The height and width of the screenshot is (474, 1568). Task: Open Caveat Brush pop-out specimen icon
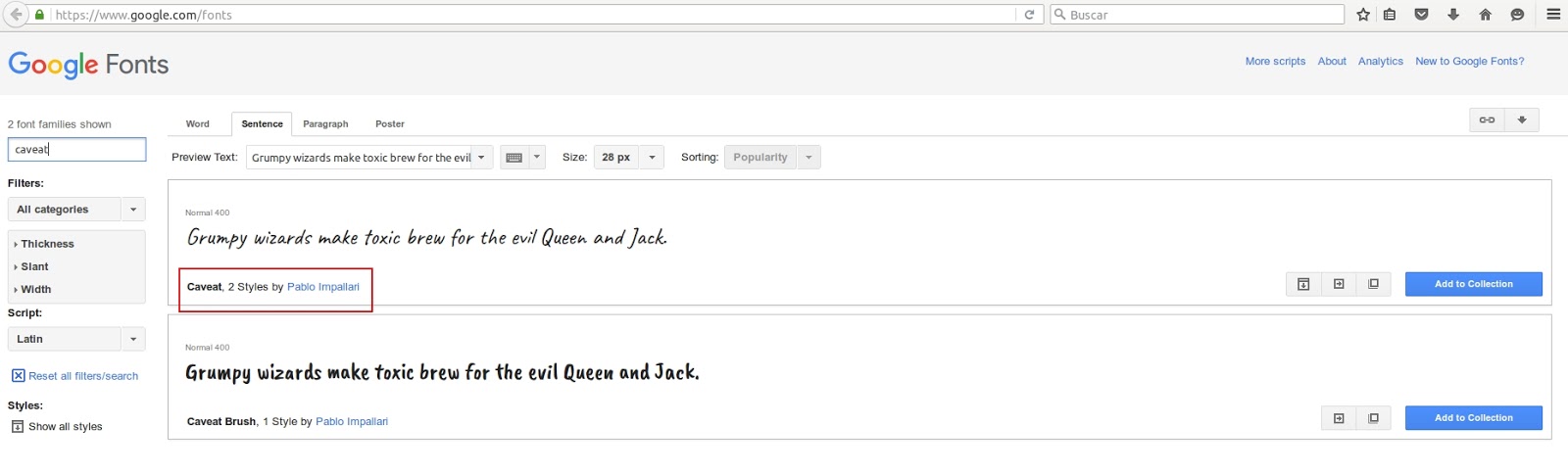(x=1374, y=418)
